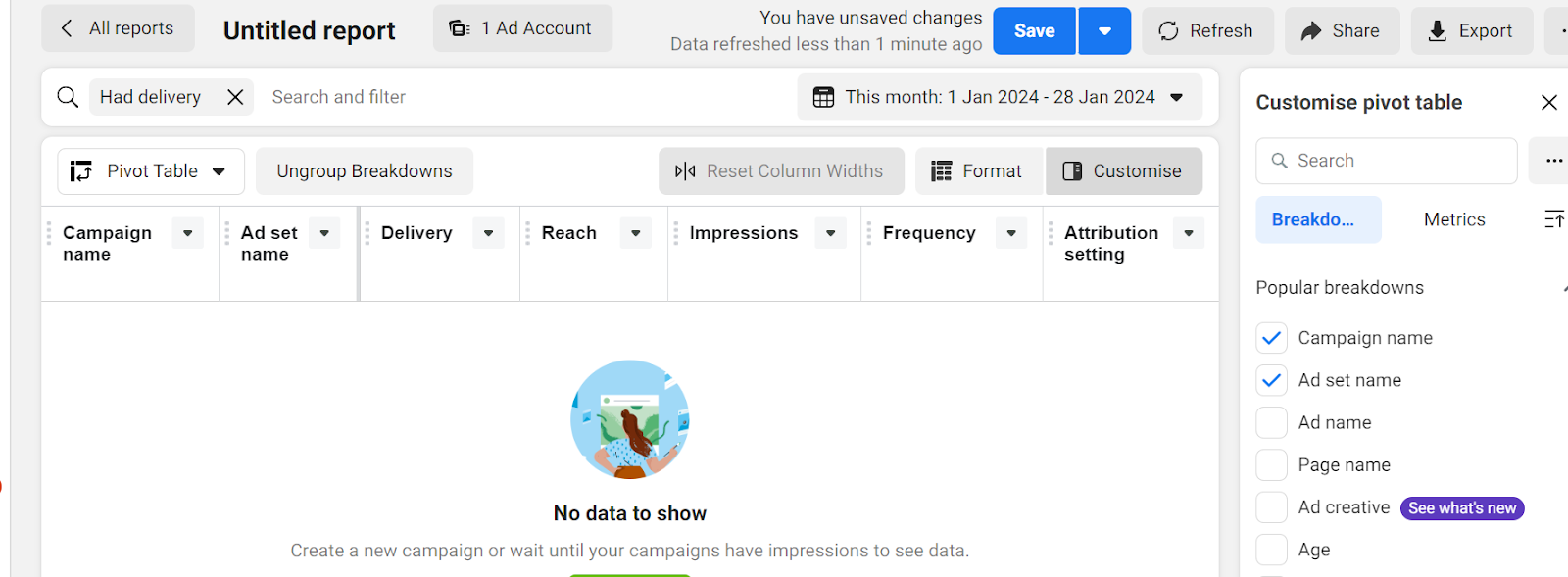Open the three-dot options in Customise panel
This screenshot has width=1568, height=577.
[x=1553, y=161]
